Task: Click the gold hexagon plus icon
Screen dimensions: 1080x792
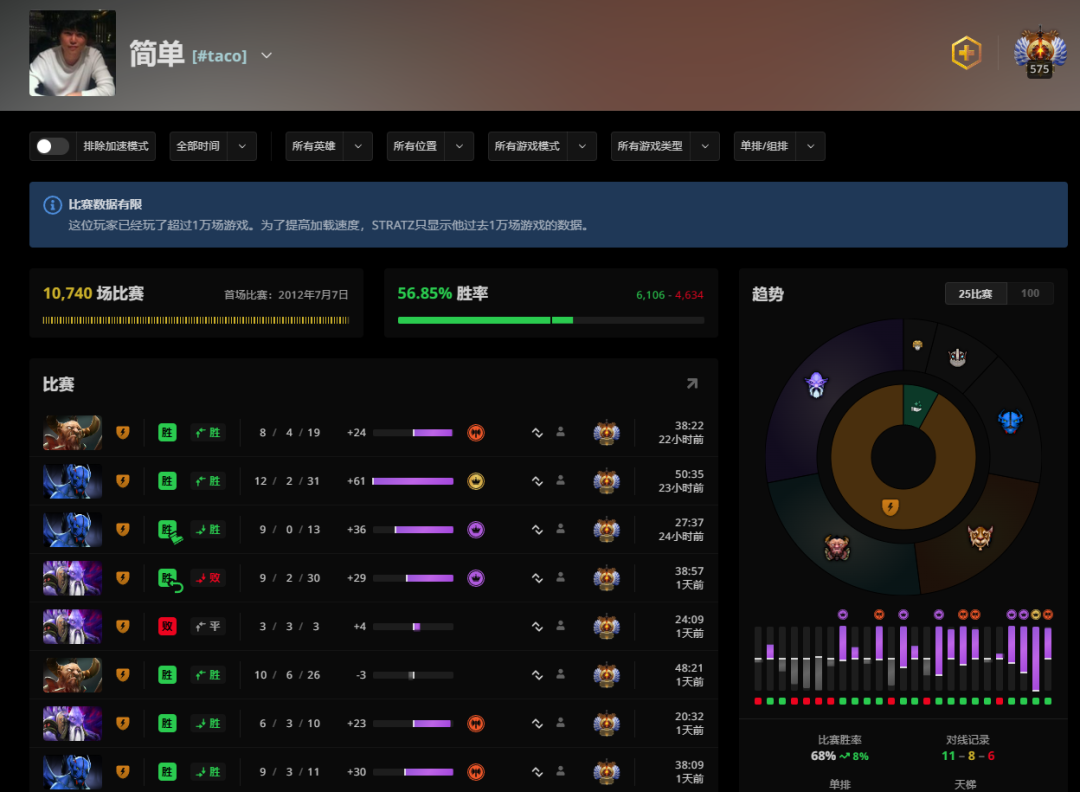Action: pos(966,53)
